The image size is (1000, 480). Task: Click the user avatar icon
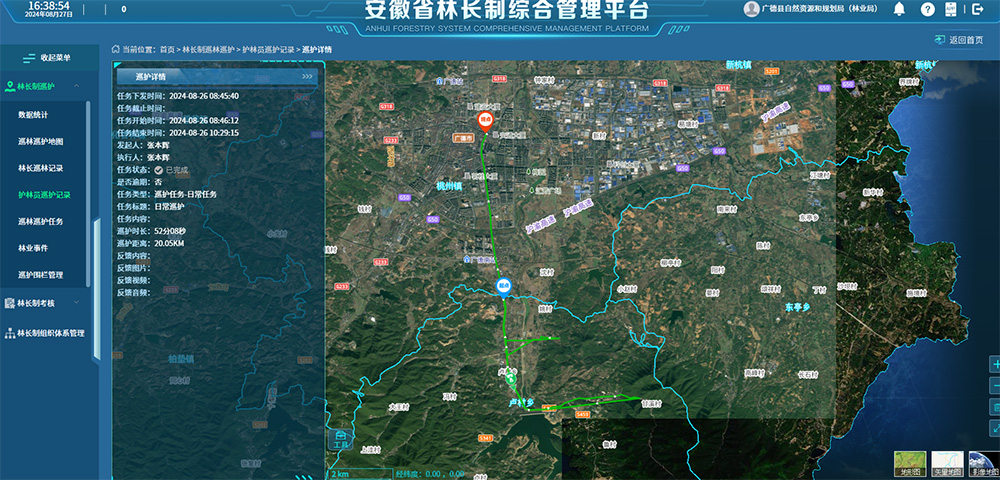pos(751,9)
